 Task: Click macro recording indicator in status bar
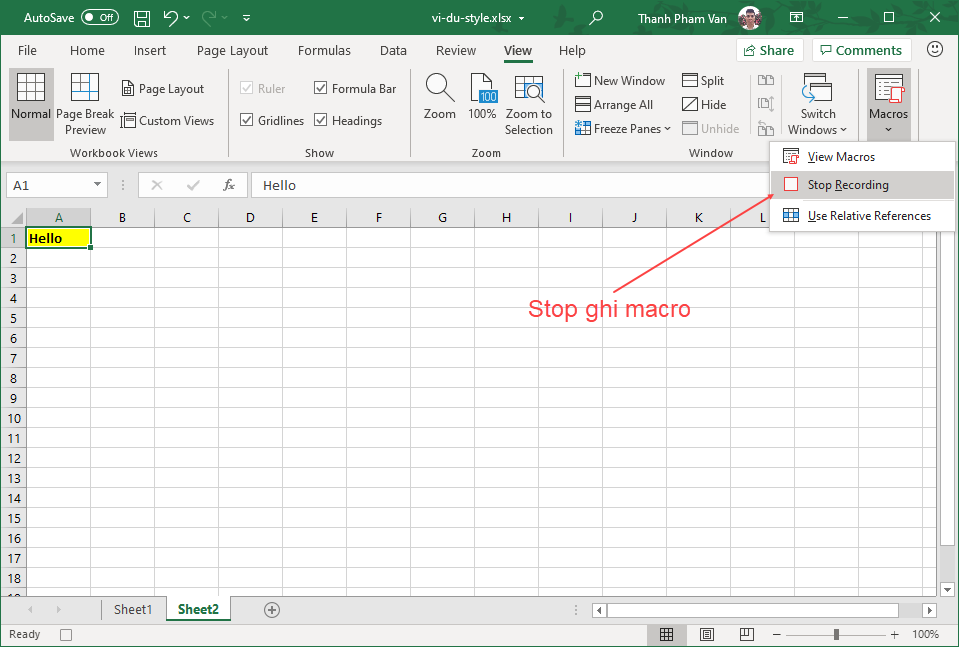click(66, 635)
